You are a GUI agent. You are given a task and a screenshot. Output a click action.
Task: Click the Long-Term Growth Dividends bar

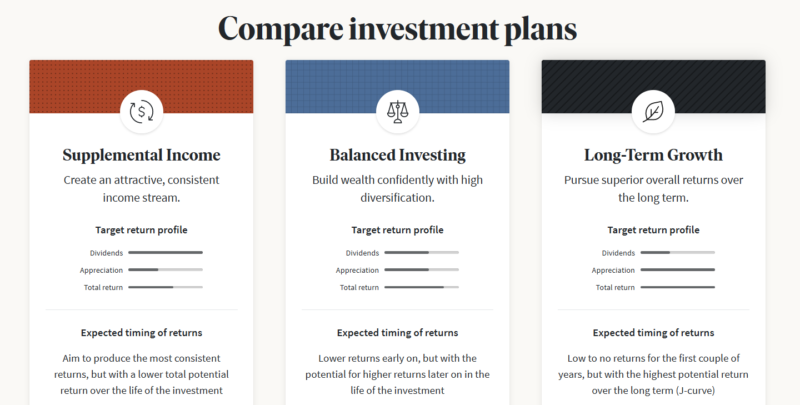(677, 253)
